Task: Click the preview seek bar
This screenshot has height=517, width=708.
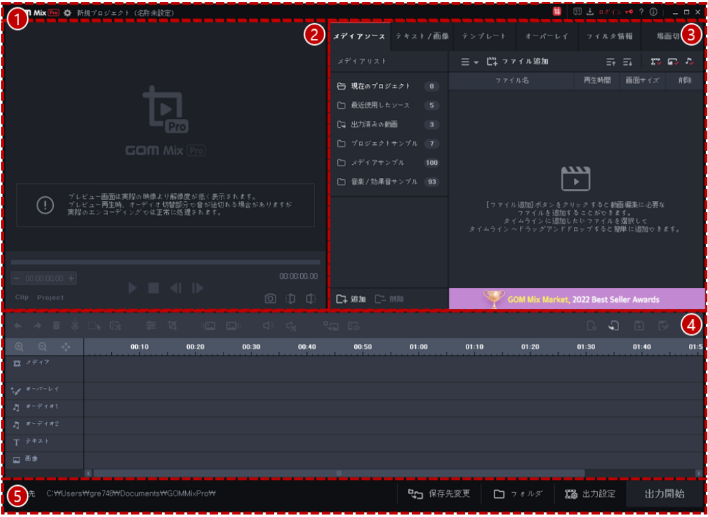Action: (165, 262)
